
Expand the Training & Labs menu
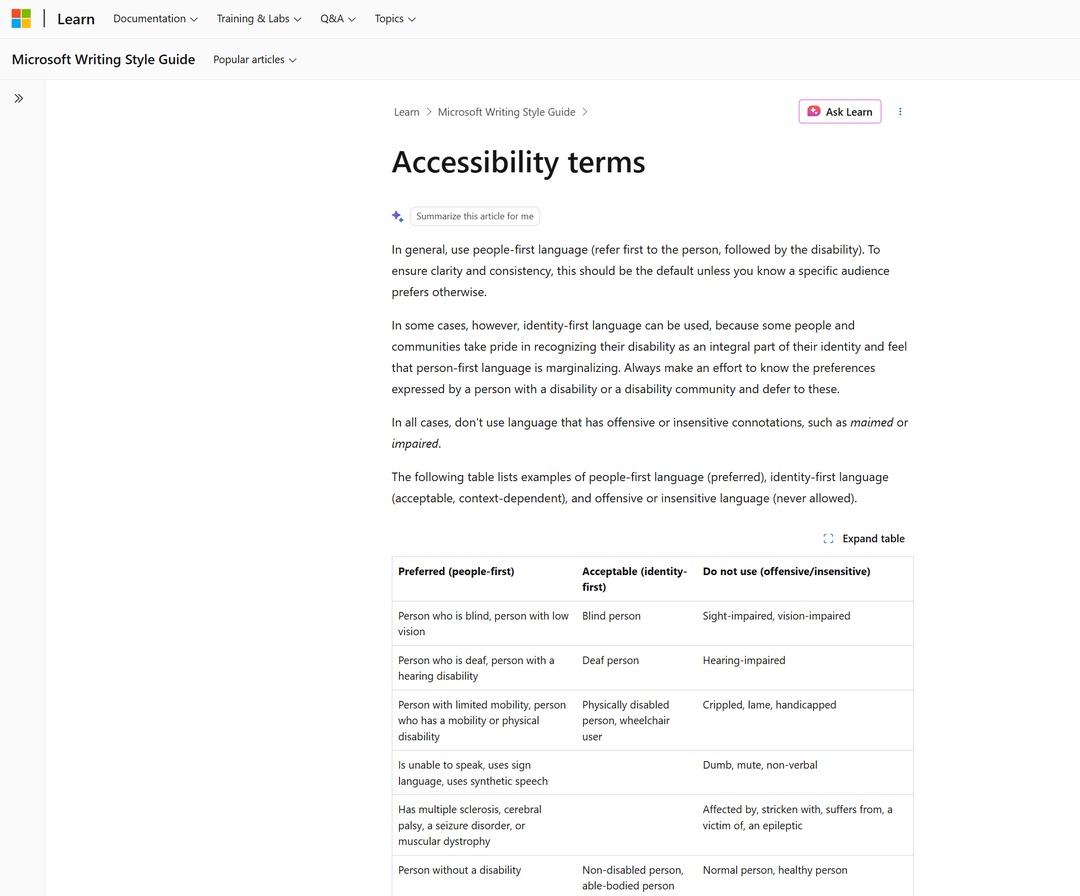point(259,19)
